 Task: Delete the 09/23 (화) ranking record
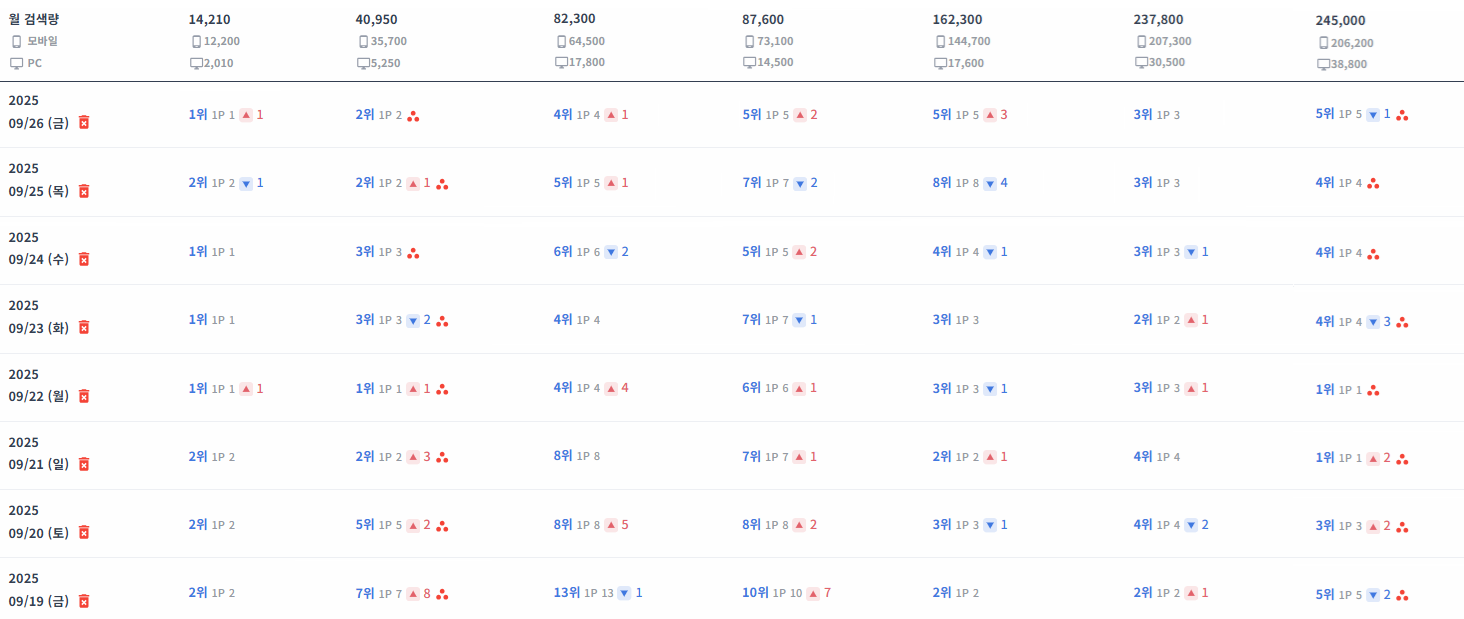(x=84, y=327)
